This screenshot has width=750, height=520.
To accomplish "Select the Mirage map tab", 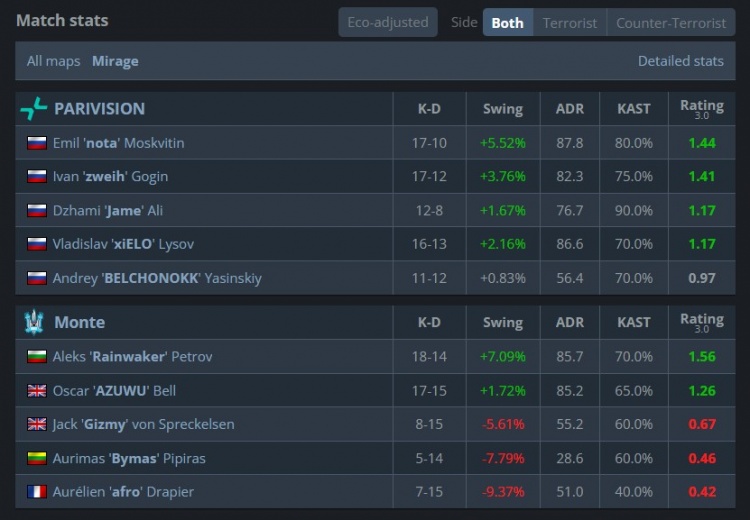I will pos(115,61).
